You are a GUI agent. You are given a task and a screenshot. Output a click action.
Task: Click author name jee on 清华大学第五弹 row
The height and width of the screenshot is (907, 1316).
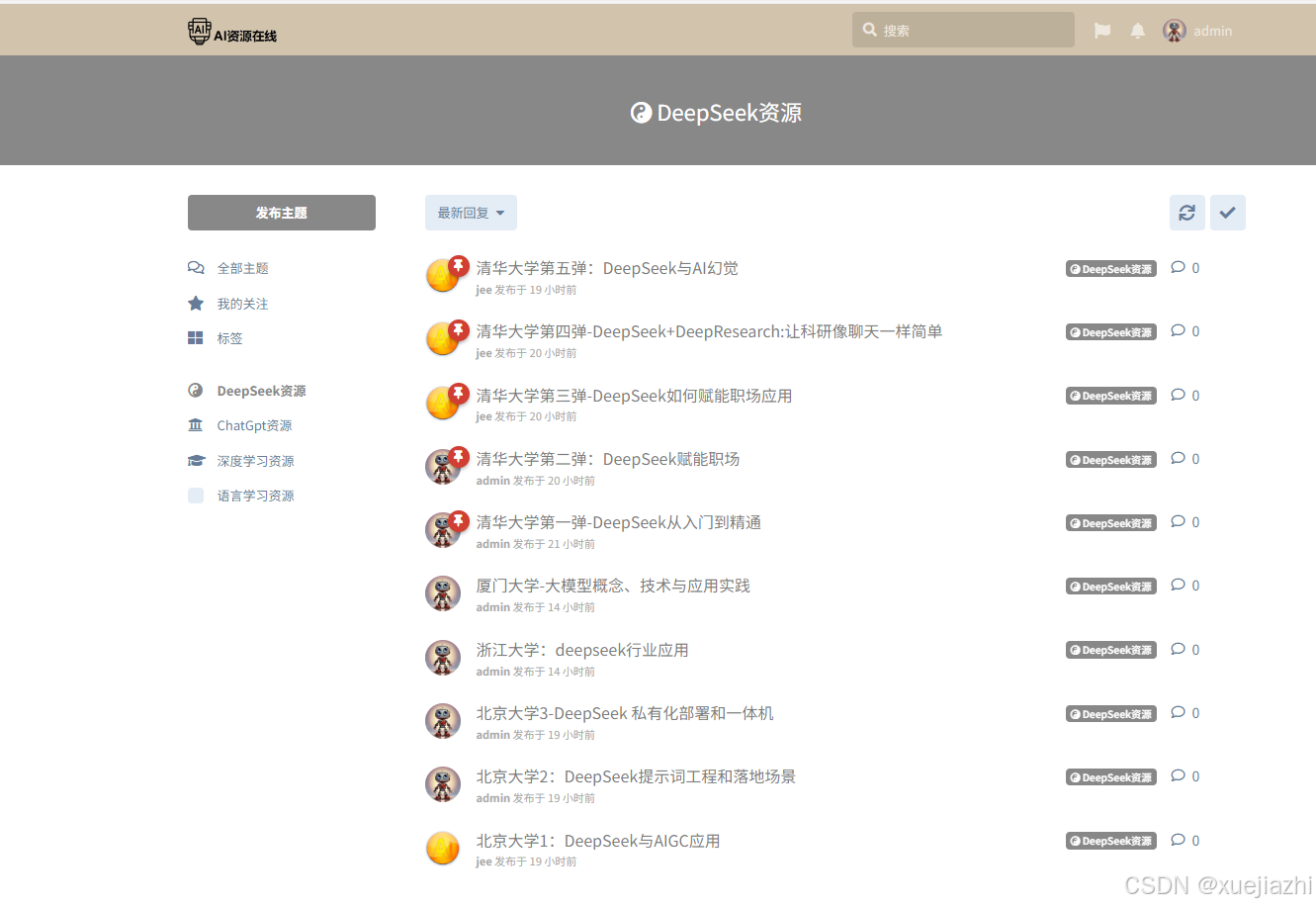click(483, 290)
